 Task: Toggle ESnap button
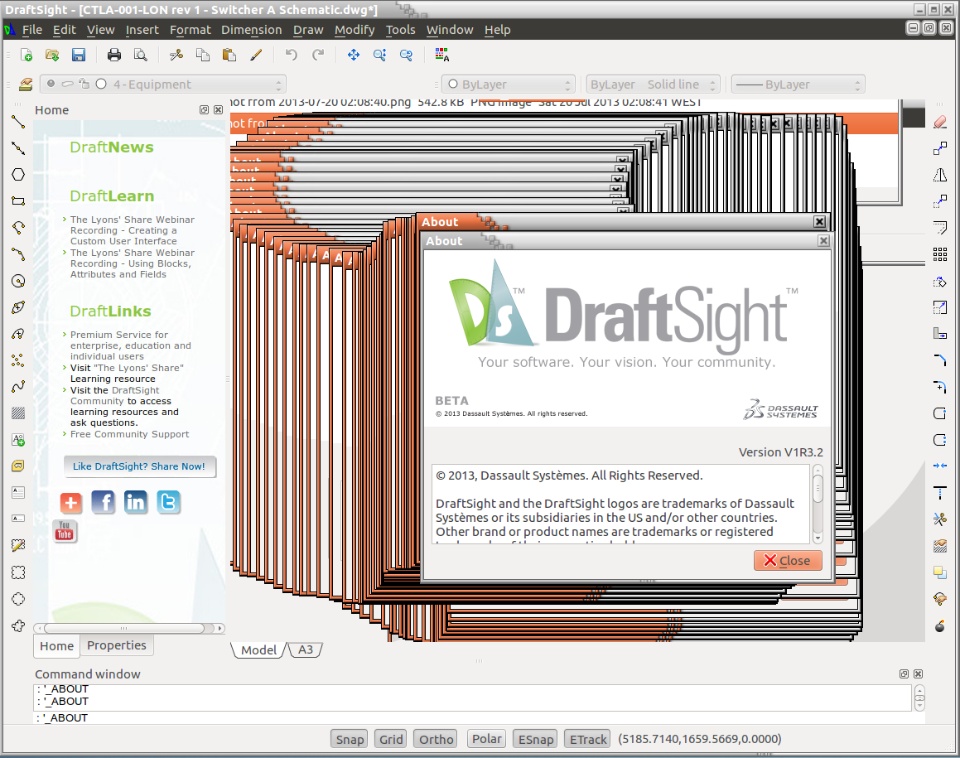(x=535, y=739)
